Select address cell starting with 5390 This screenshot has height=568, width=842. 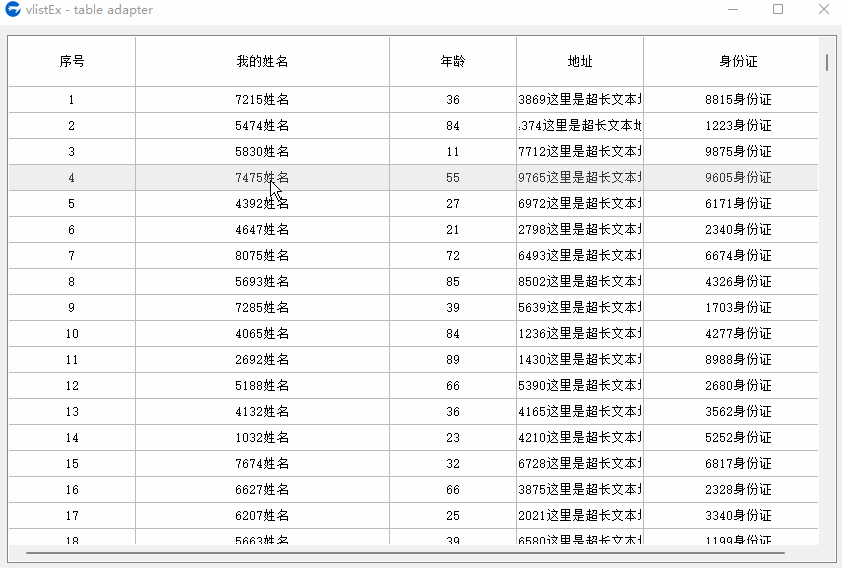pos(580,385)
